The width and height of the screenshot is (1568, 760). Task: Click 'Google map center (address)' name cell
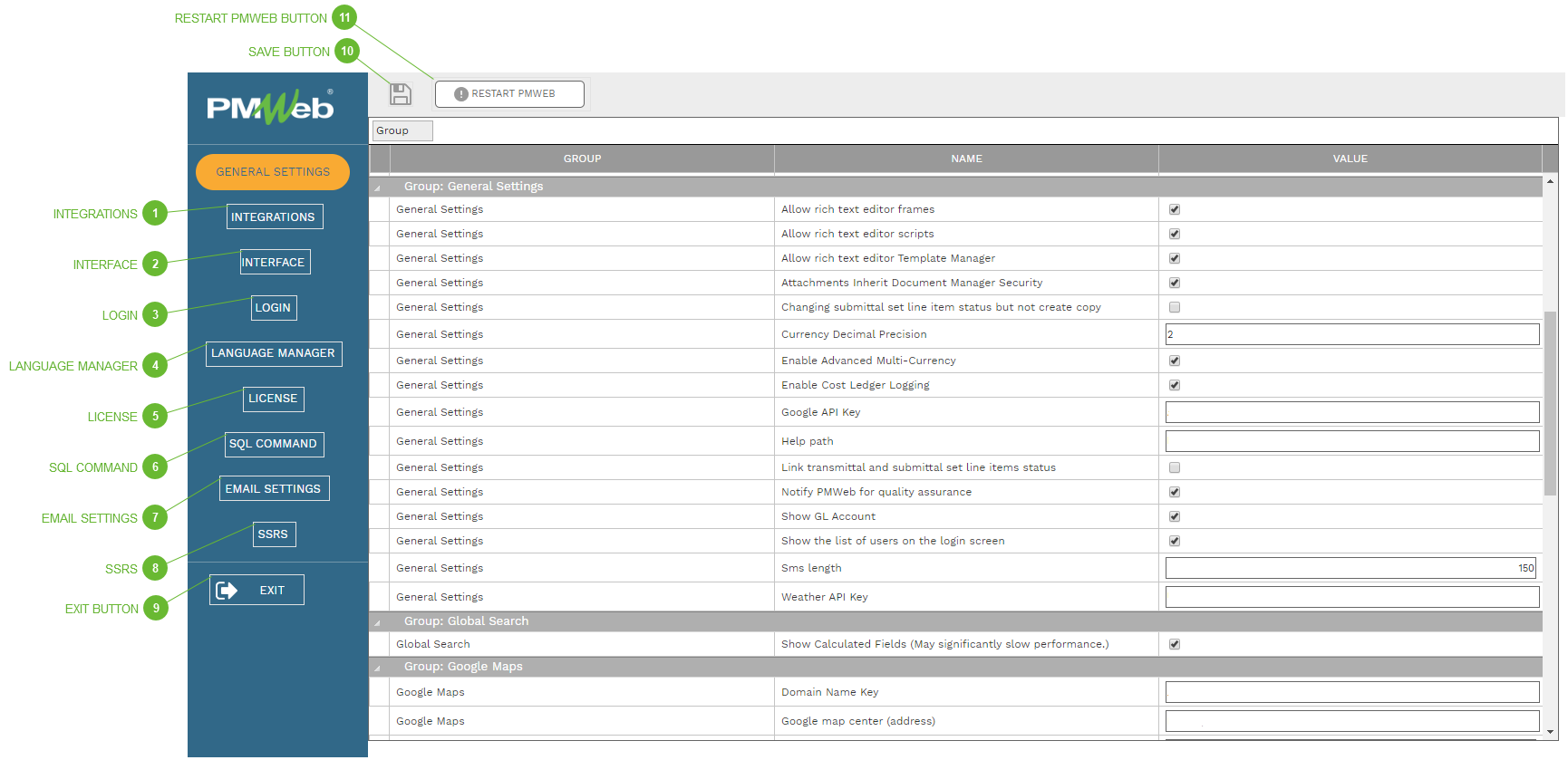(966, 721)
